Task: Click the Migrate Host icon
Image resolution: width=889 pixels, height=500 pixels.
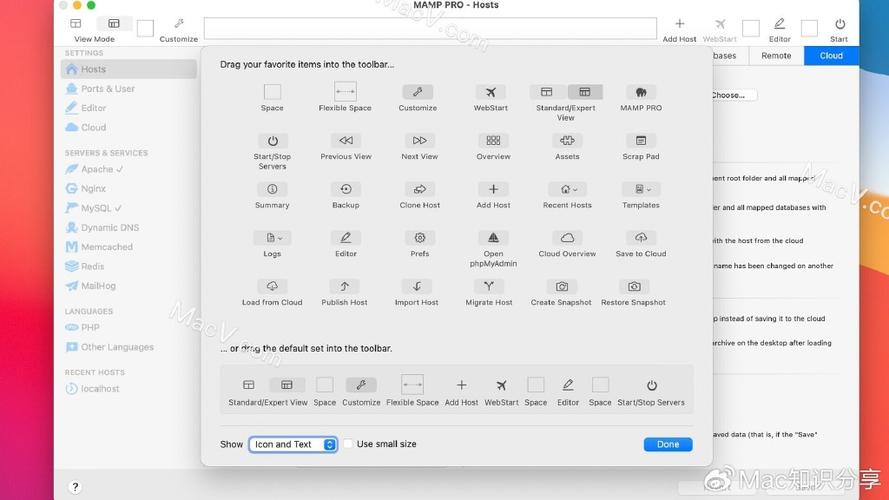Action: 489,286
